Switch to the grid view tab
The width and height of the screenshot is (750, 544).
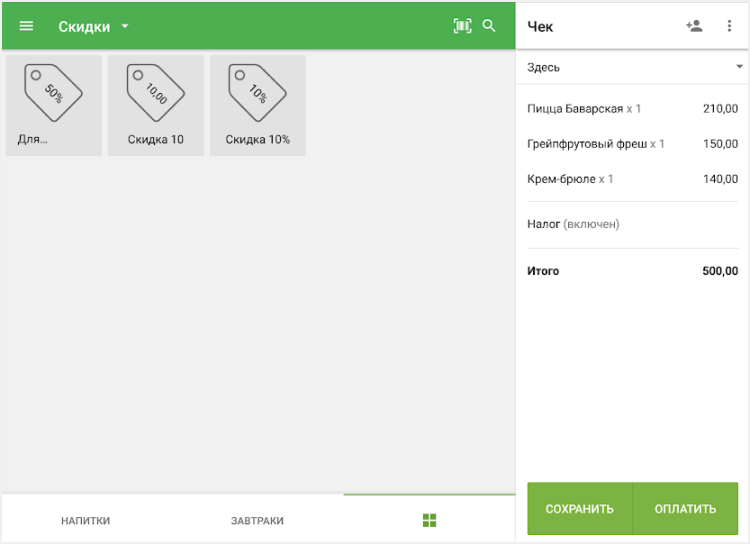click(430, 520)
